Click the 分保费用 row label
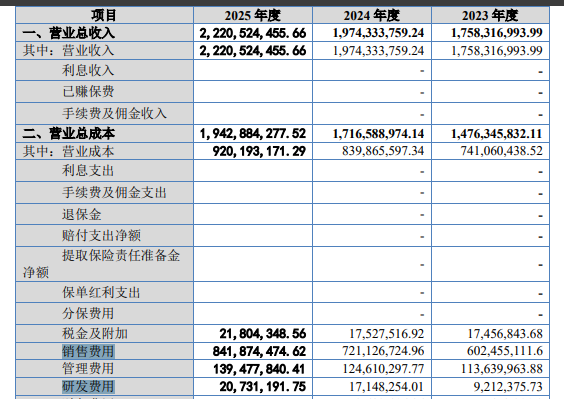 pos(88,313)
